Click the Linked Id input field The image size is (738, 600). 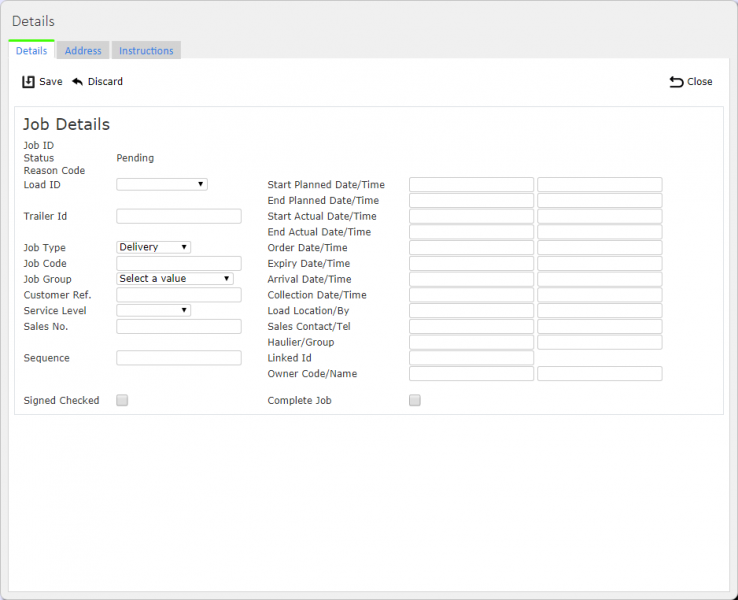[x=471, y=358]
